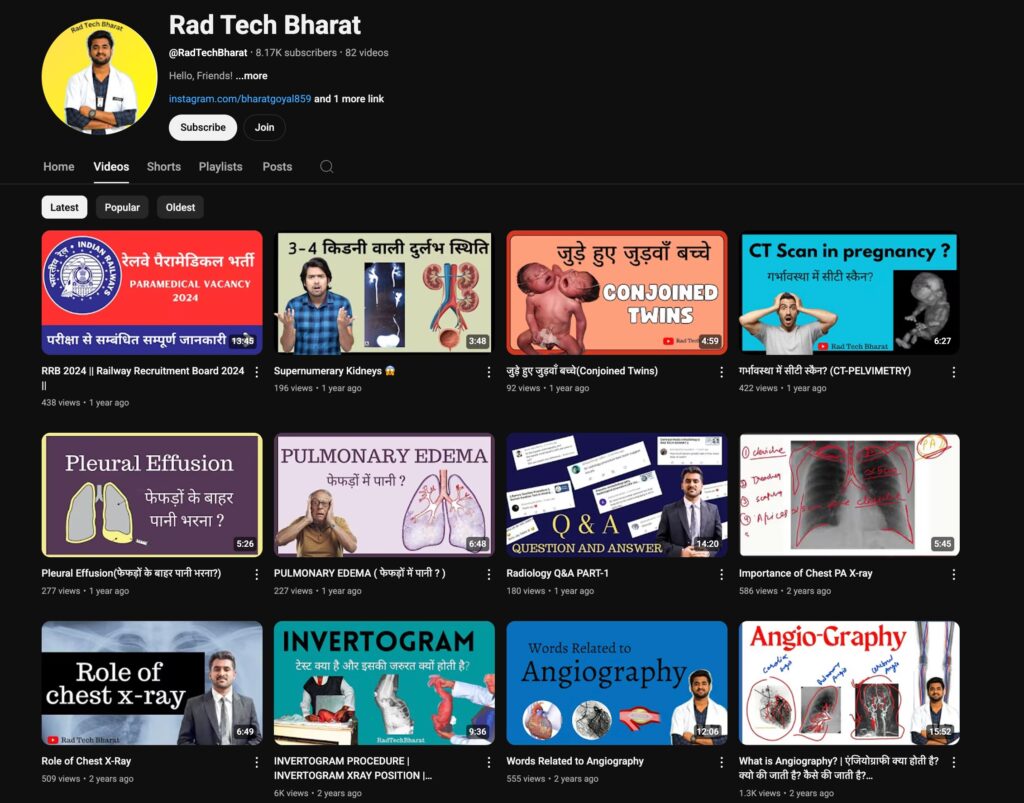The image size is (1024, 803).
Task: Click 'INVERTOGRAM PROCEDURE | INVERTOGRAM XRAY POSITION' title
Action: [x=353, y=768]
